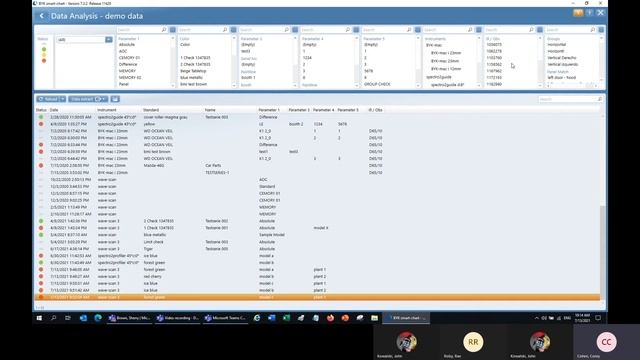Image resolution: width=640 pixels, height=360 pixels.
Task: Click the magnifier in the table search box
Action: (600, 99)
